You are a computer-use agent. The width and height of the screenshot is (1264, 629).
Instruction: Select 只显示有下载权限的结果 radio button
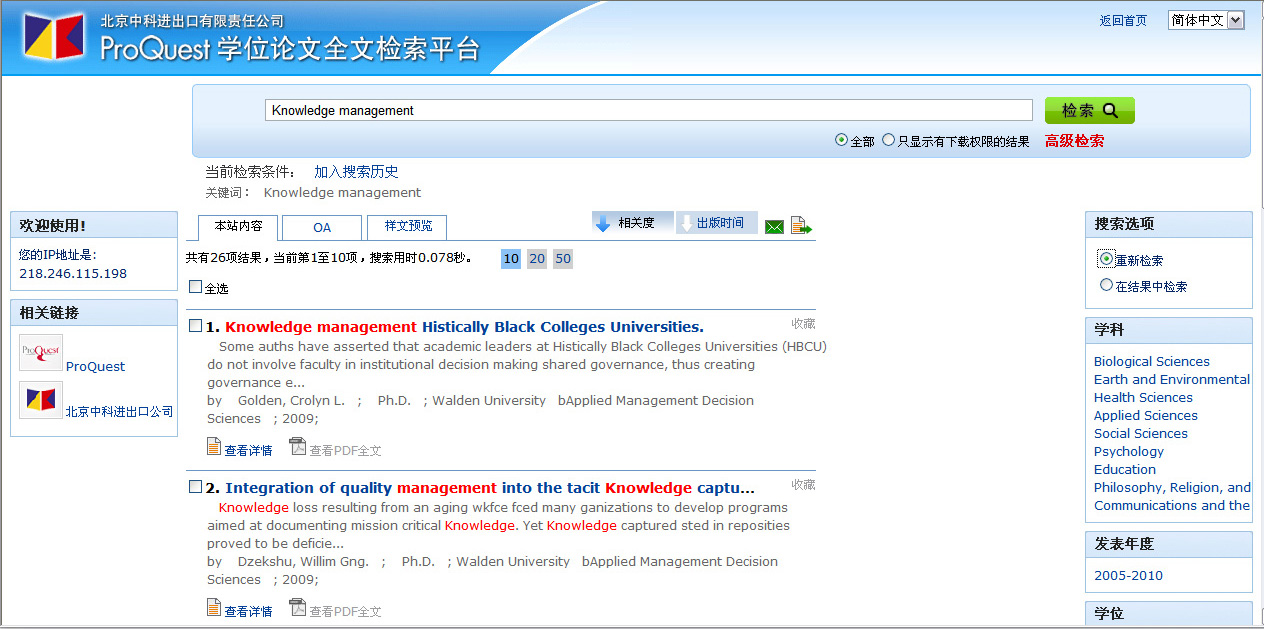tap(888, 141)
